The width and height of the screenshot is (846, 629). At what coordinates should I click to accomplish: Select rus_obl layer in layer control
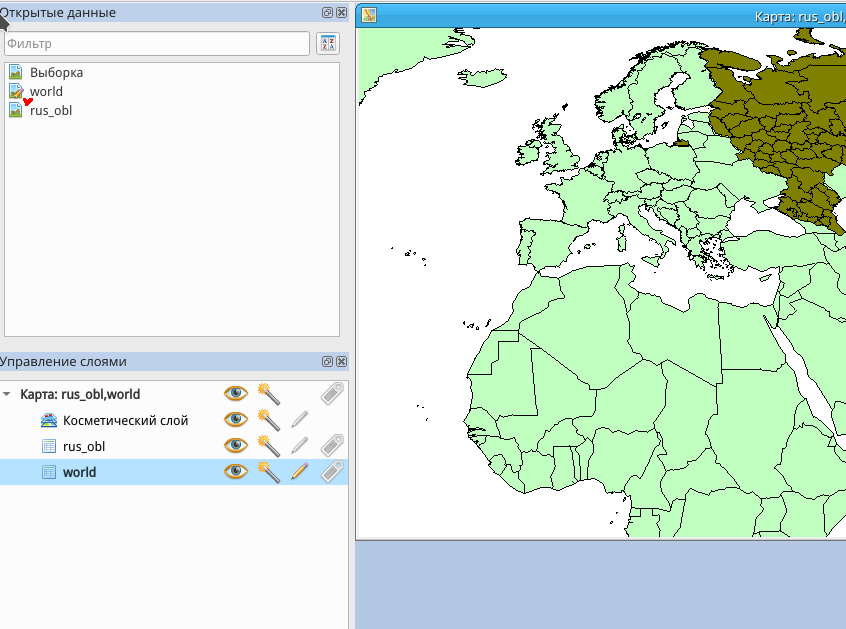[x=83, y=446]
